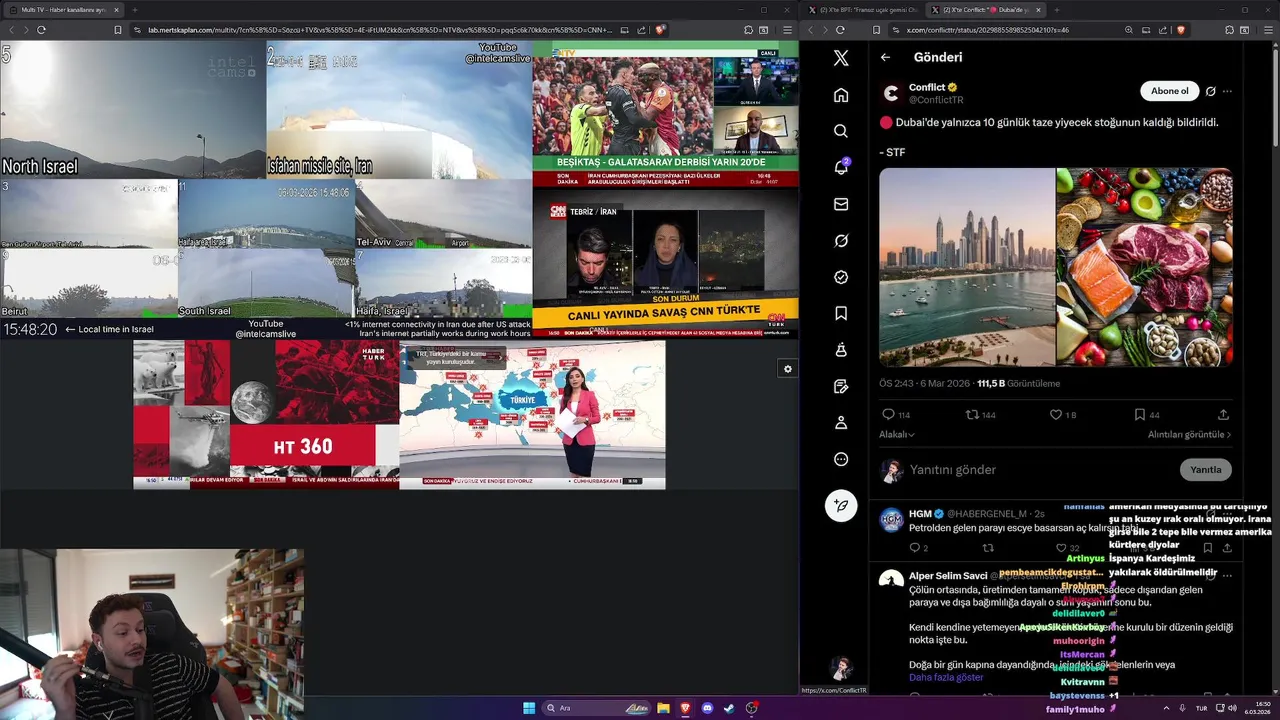Reload the X browser window page

(840, 30)
